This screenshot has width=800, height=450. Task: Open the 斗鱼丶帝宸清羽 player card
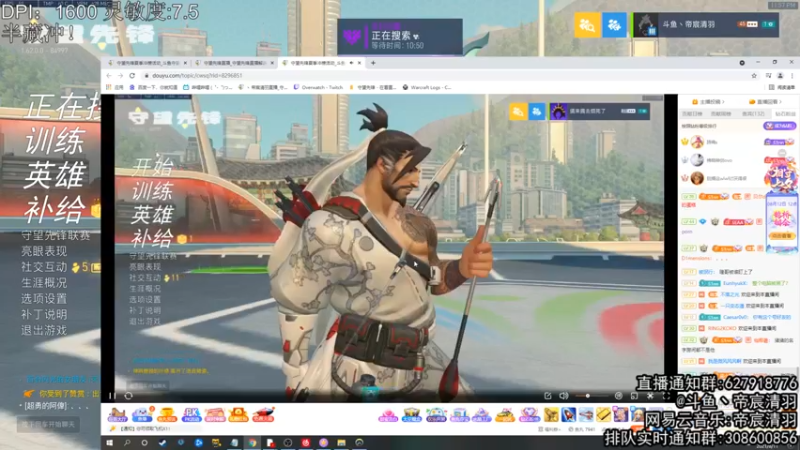[706, 24]
